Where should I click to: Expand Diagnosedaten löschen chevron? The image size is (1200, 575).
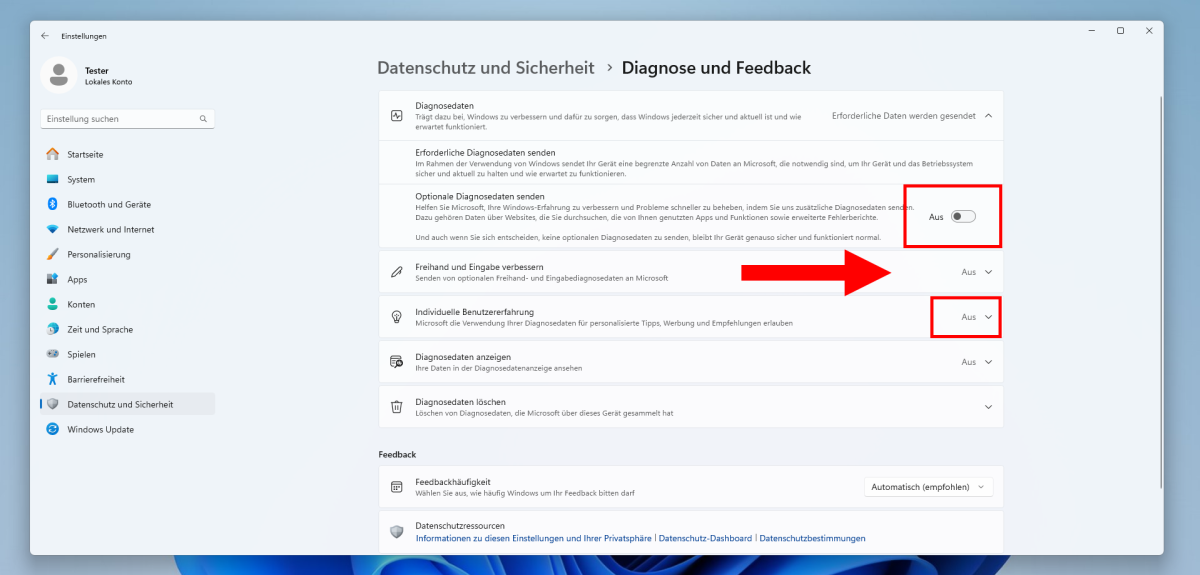coord(988,407)
